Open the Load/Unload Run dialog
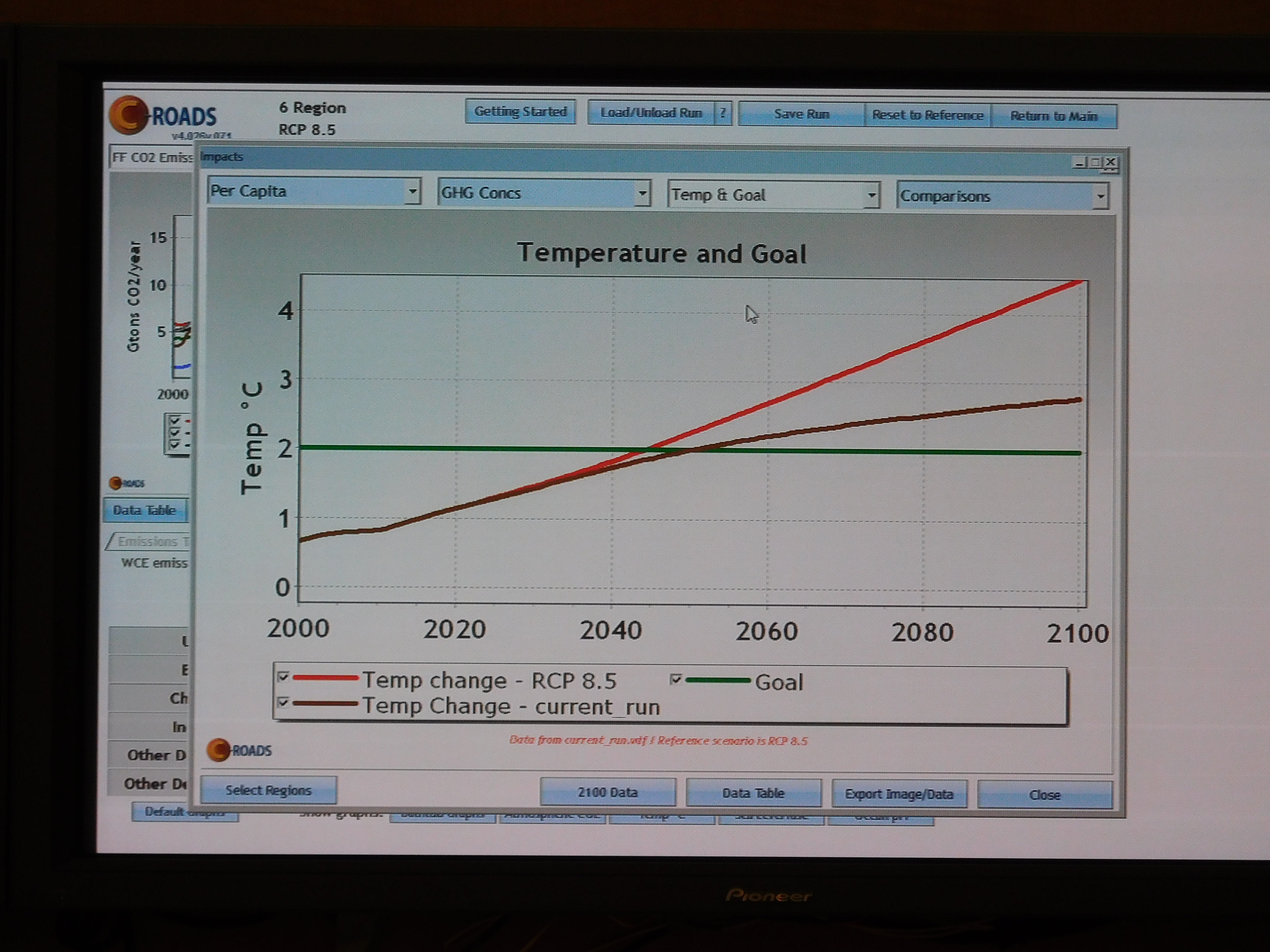 click(651, 112)
